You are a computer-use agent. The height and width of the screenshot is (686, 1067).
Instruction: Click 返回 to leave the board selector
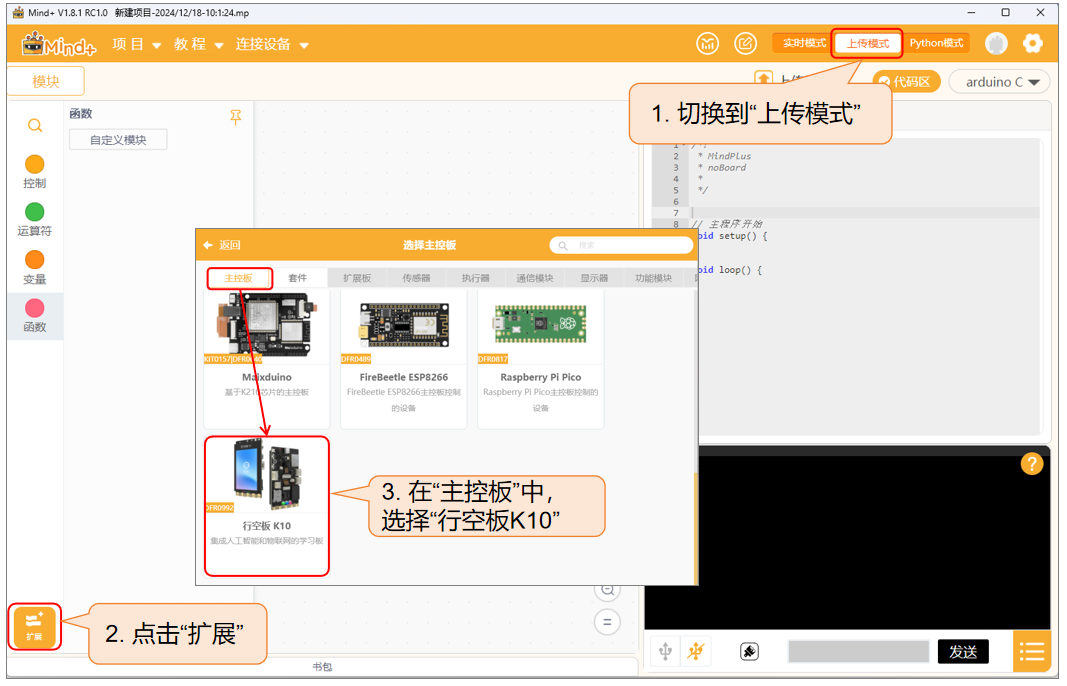click(x=223, y=246)
